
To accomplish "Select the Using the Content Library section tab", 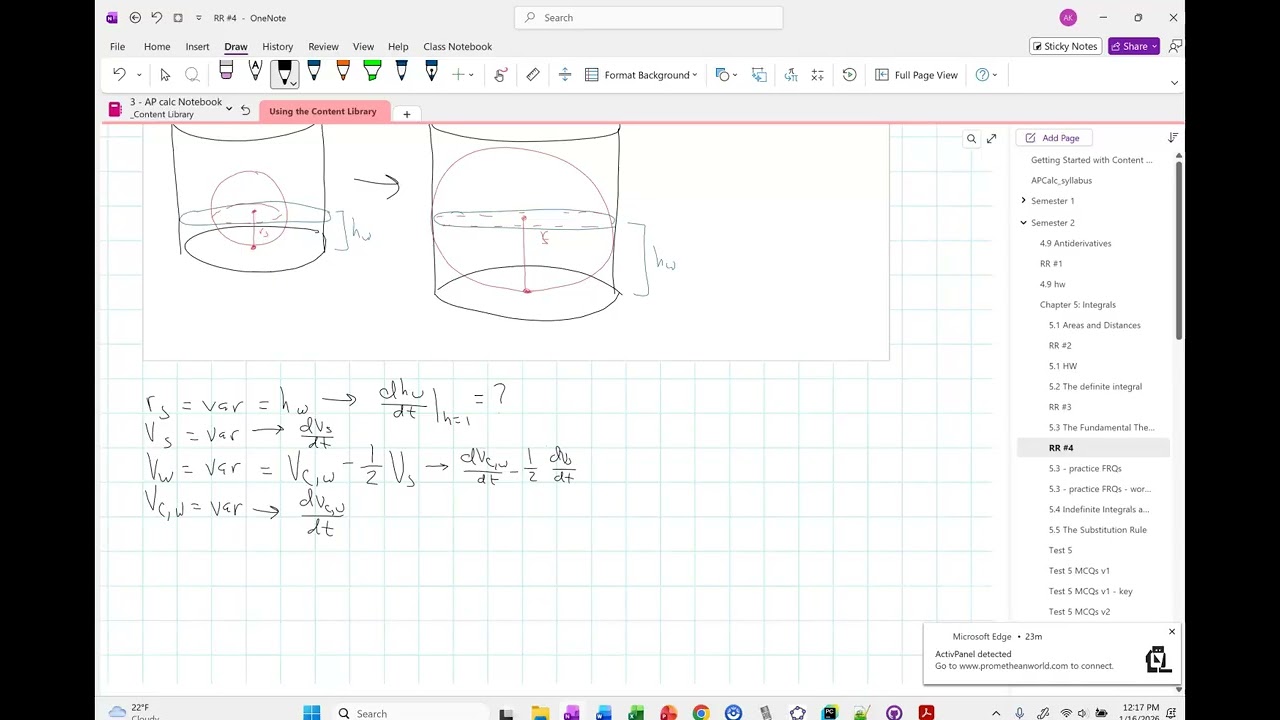I will [323, 111].
